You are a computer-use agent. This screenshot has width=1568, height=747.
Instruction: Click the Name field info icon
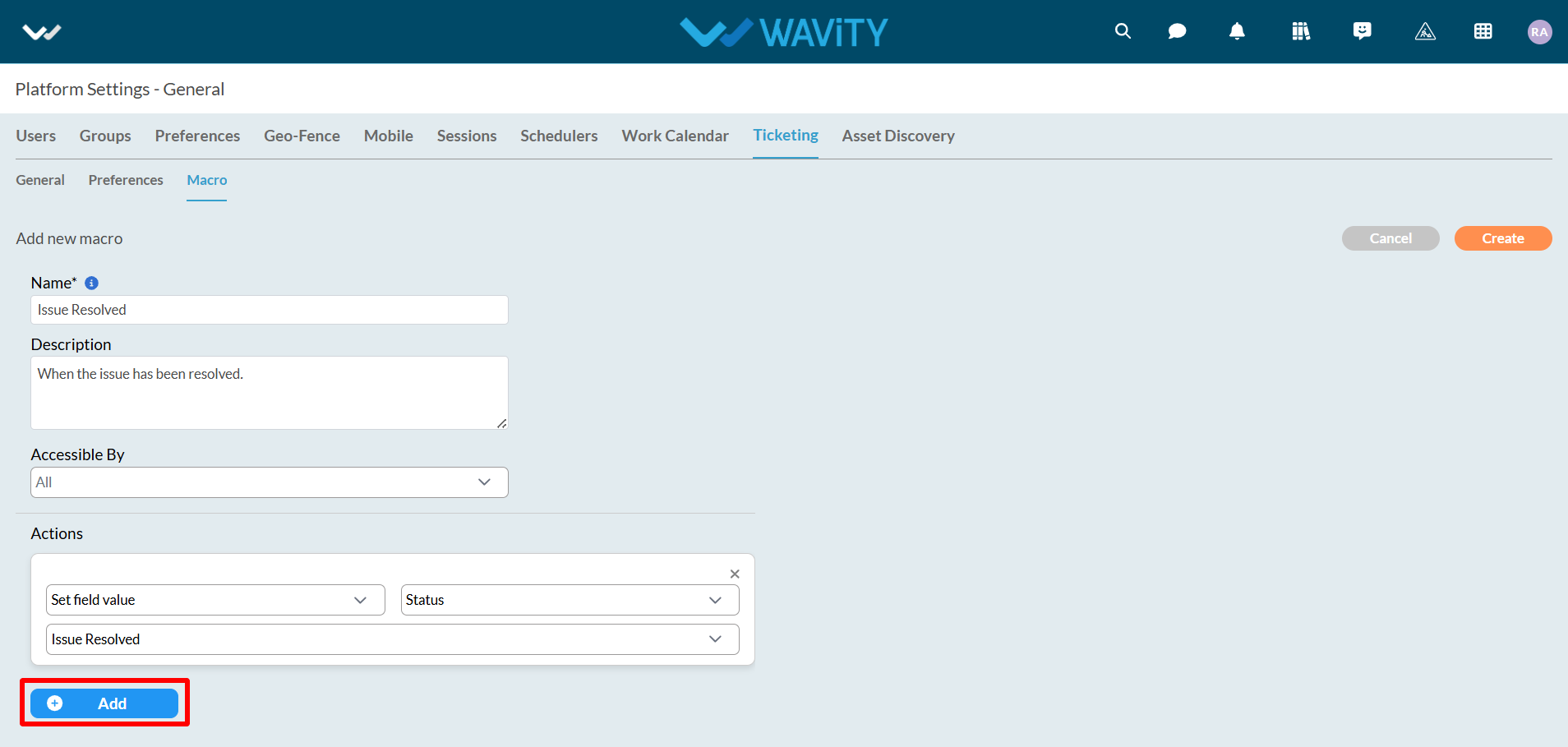click(92, 283)
